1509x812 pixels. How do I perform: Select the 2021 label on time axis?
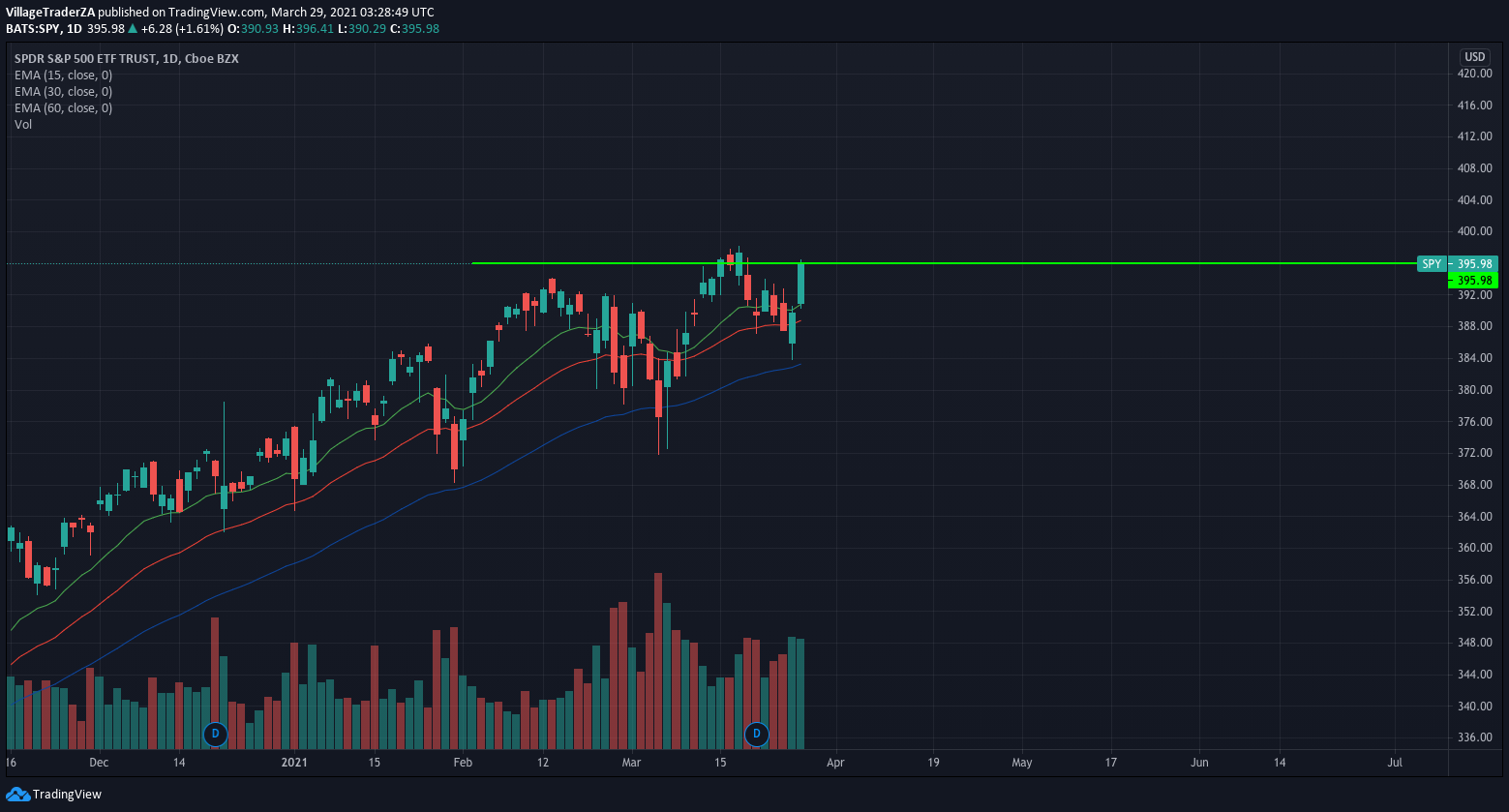click(x=294, y=763)
